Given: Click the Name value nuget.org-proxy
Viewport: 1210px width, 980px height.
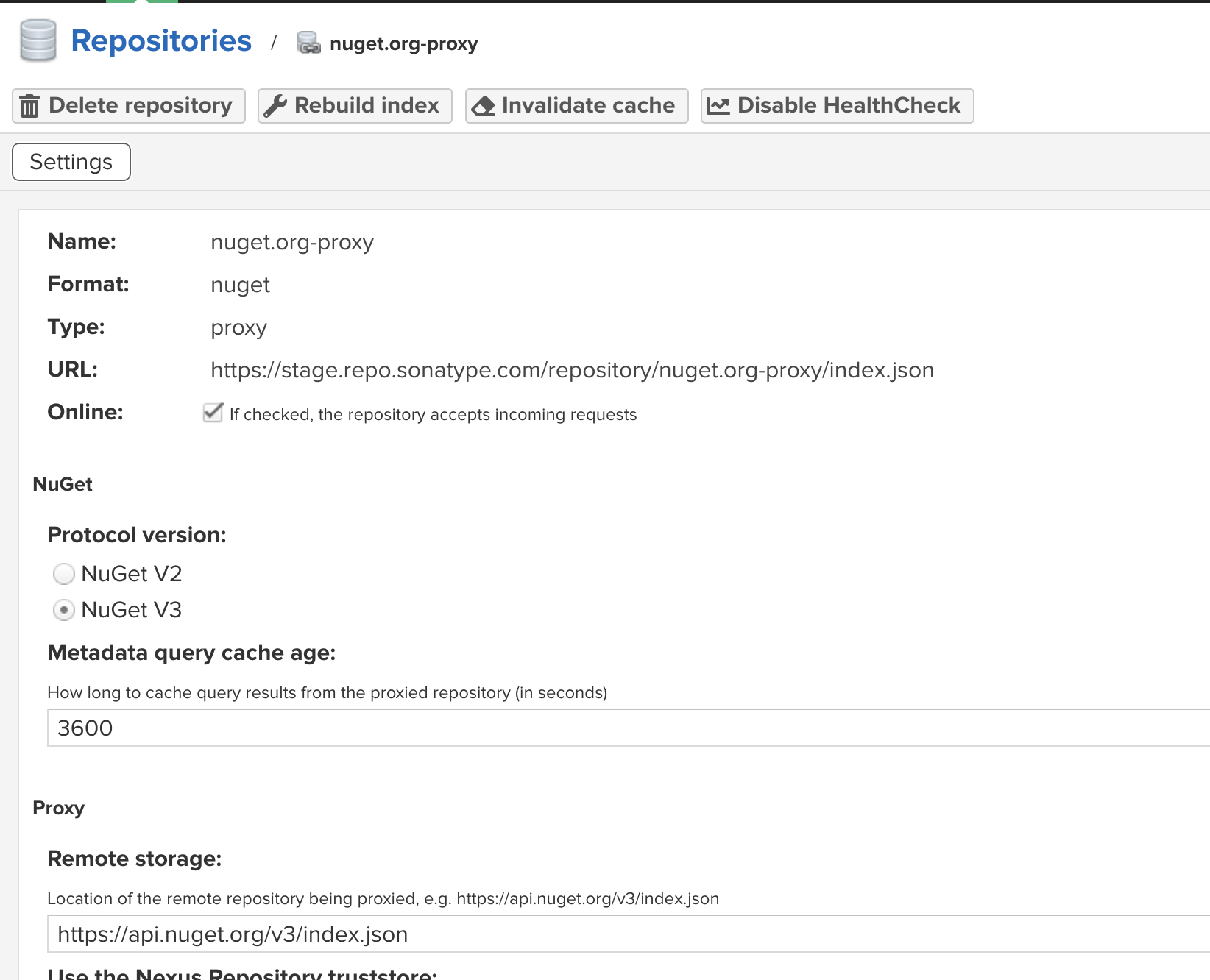Looking at the screenshot, I should coord(292,243).
